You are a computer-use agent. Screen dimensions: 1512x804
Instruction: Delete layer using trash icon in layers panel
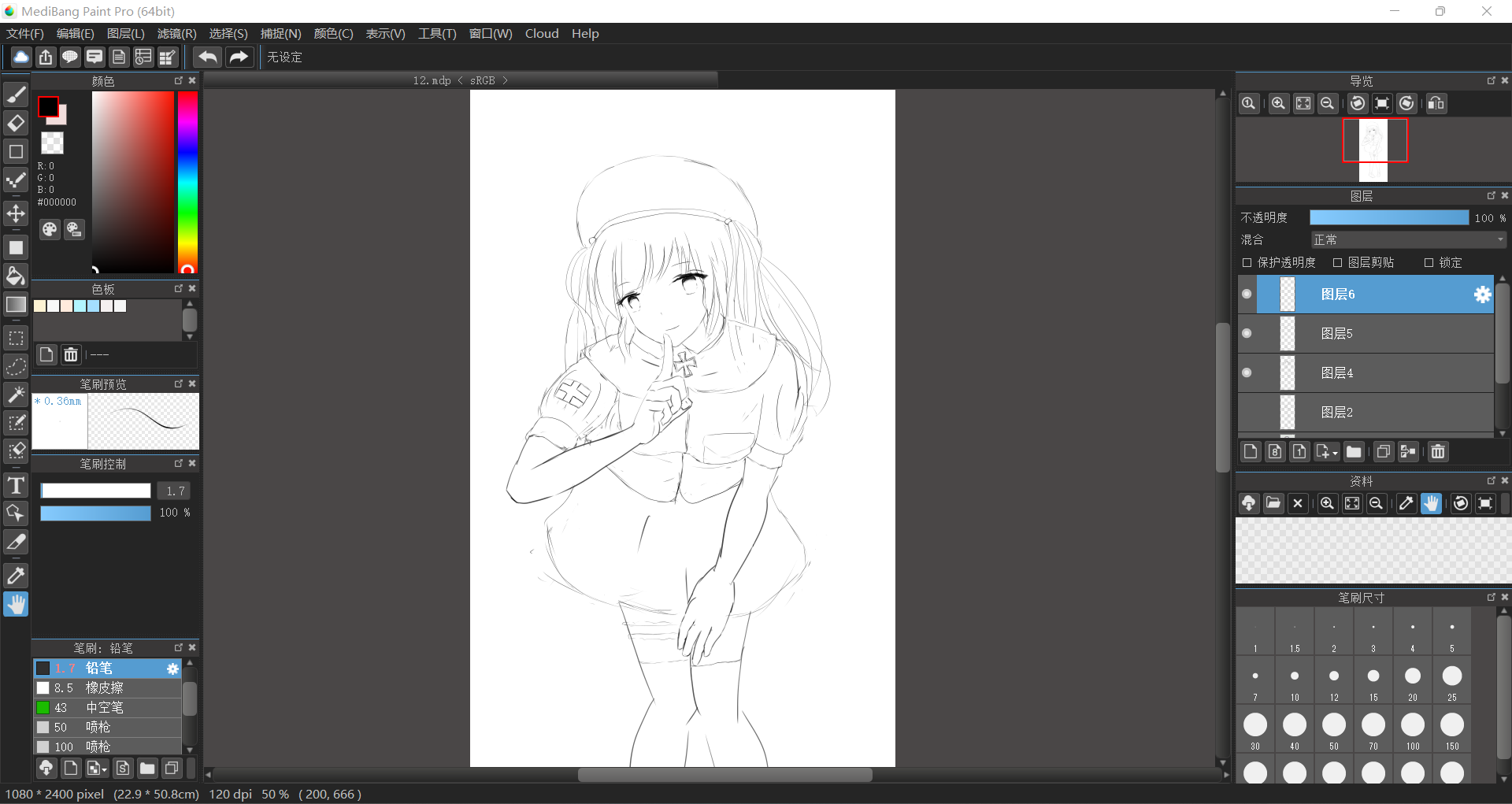click(x=1437, y=451)
